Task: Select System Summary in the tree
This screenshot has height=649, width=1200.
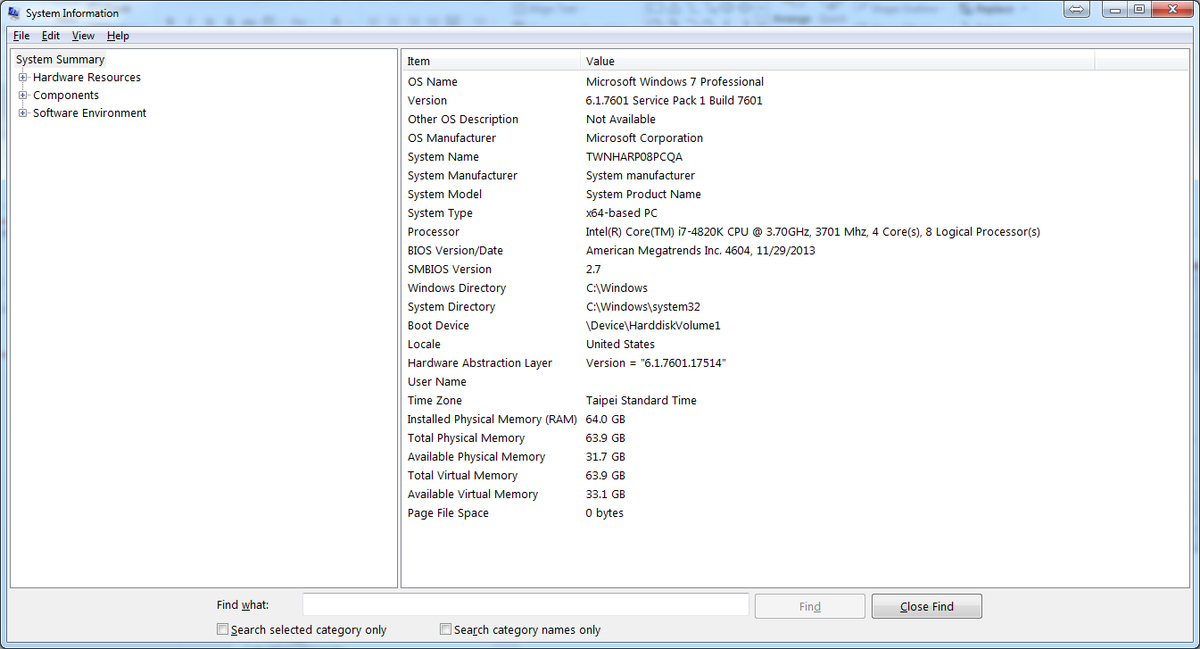Action: [x=60, y=59]
